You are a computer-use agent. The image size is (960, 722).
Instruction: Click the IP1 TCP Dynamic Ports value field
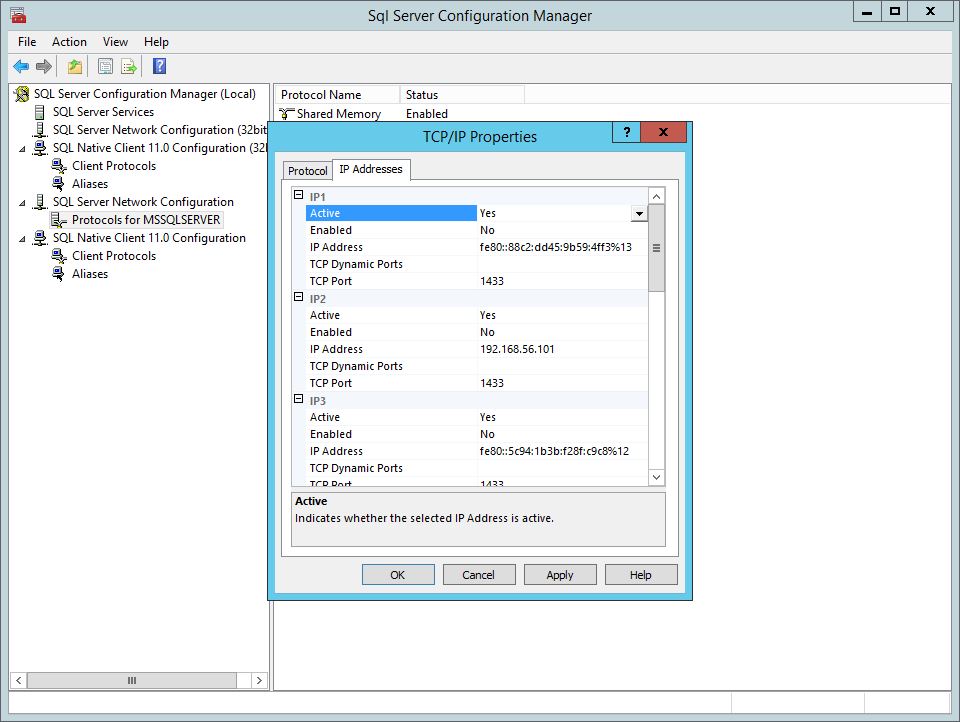[562, 264]
